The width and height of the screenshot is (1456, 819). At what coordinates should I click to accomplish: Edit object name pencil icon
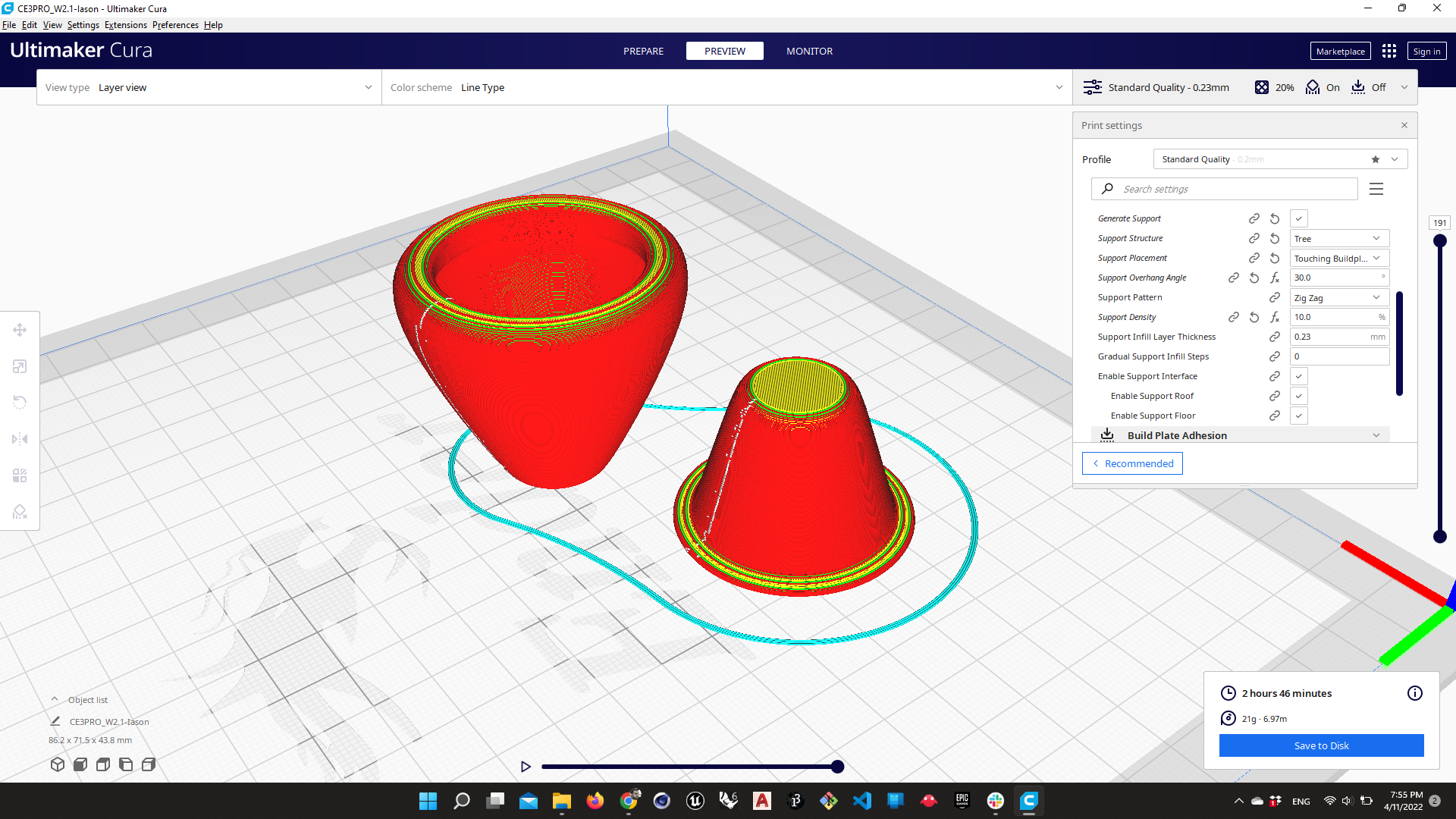pos(55,721)
